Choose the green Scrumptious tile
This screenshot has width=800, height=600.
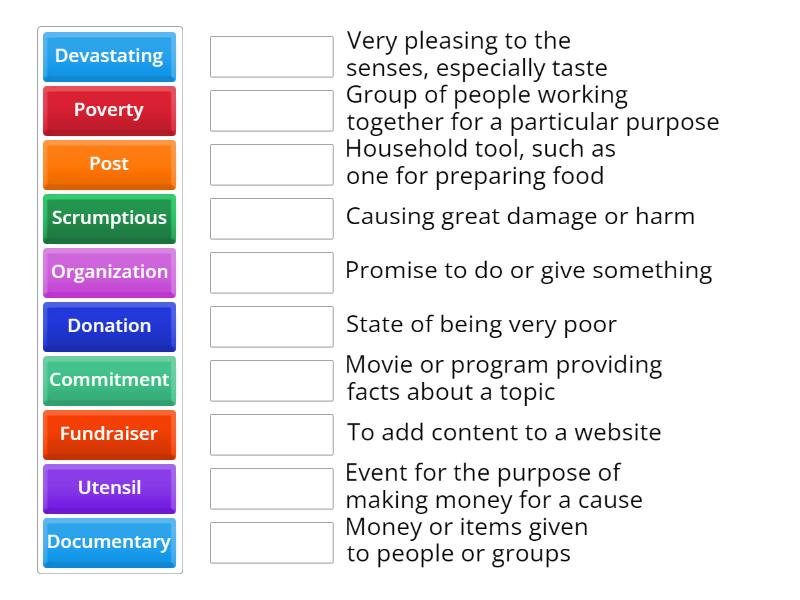coord(109,219)
